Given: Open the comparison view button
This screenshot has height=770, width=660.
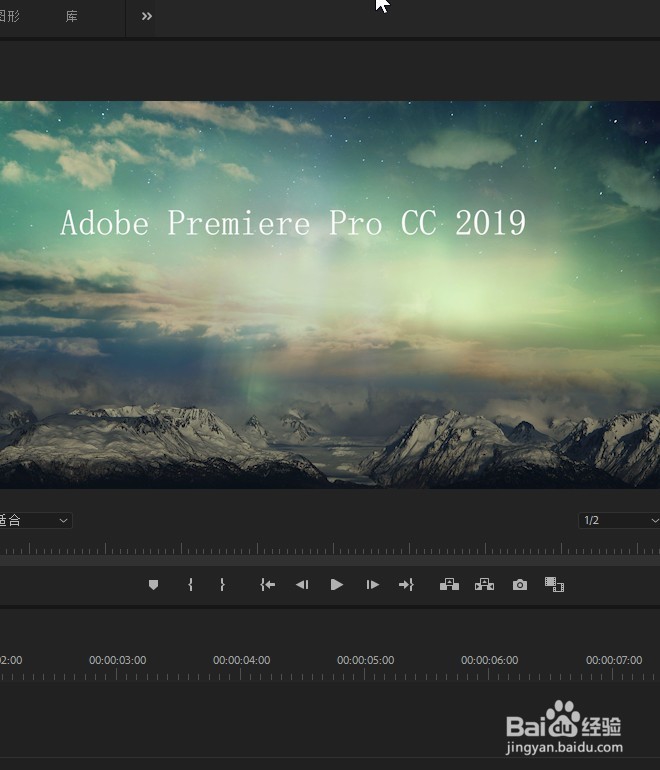Looking at the screenshot, I should point(554,584).
